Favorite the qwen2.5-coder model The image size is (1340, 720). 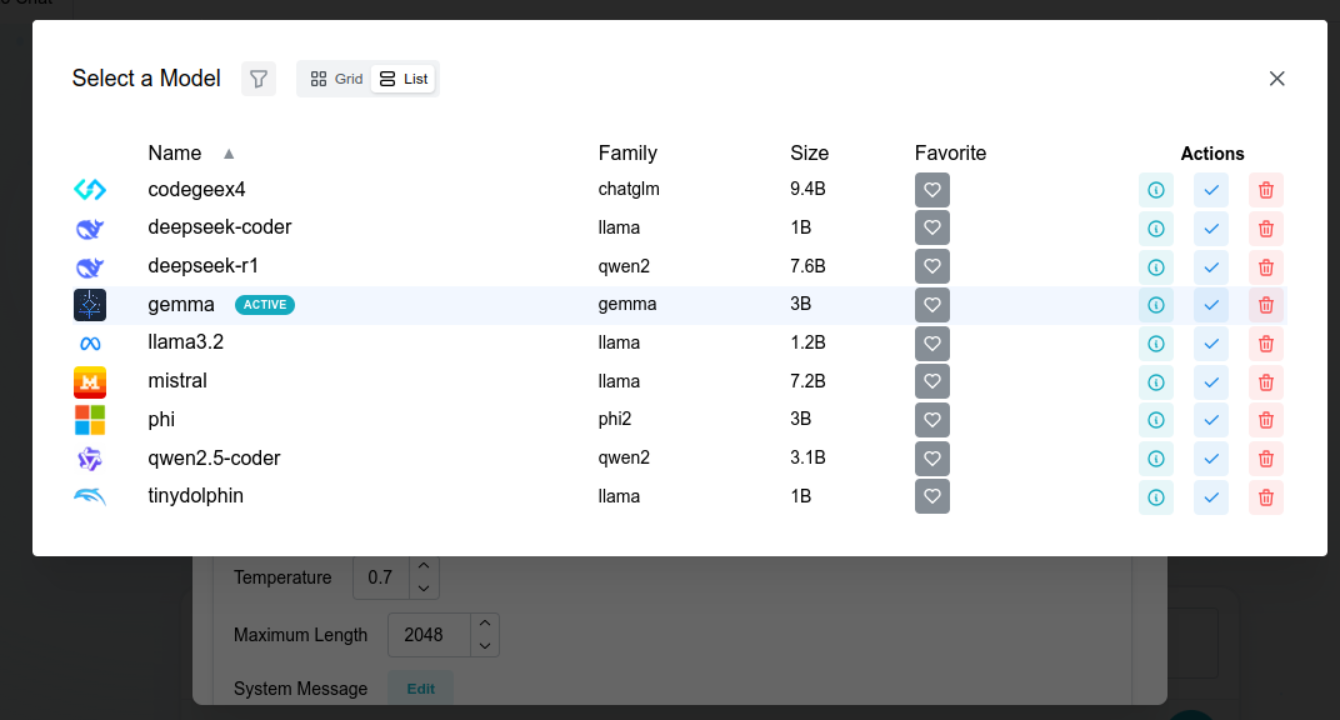click(932, 458)
